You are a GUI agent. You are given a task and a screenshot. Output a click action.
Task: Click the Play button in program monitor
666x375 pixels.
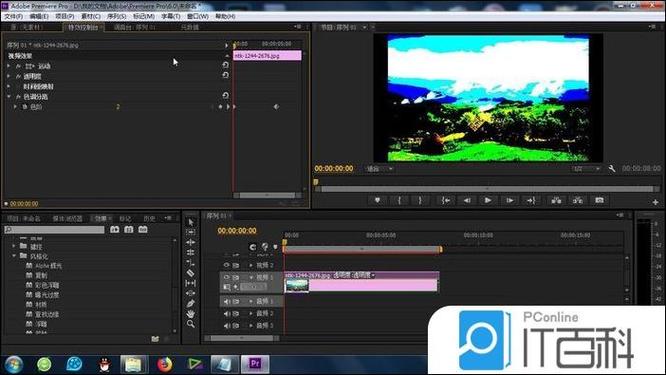[x=488, y=200]
